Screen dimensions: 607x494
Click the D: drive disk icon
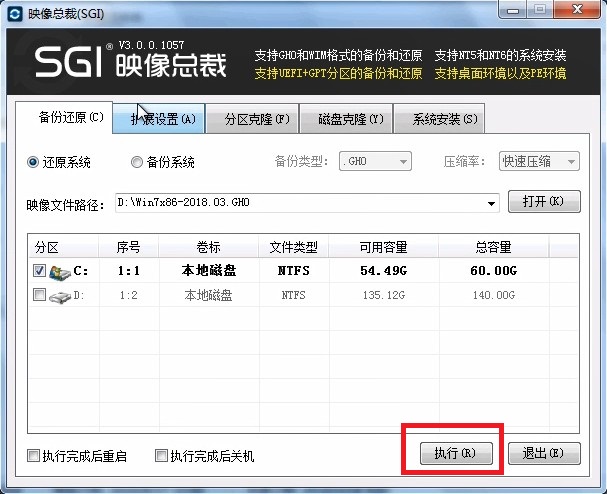coord(61,296)
